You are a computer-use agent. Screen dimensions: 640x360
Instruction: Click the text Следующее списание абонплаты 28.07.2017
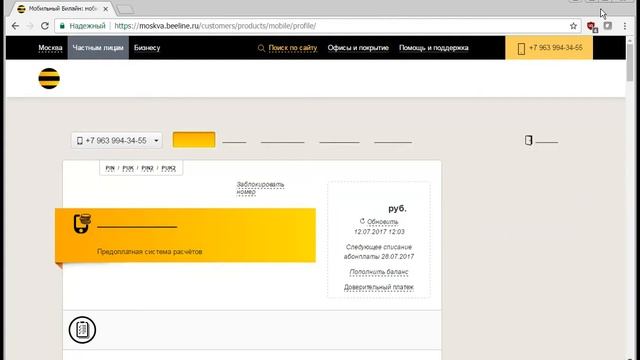pos(379,252)
